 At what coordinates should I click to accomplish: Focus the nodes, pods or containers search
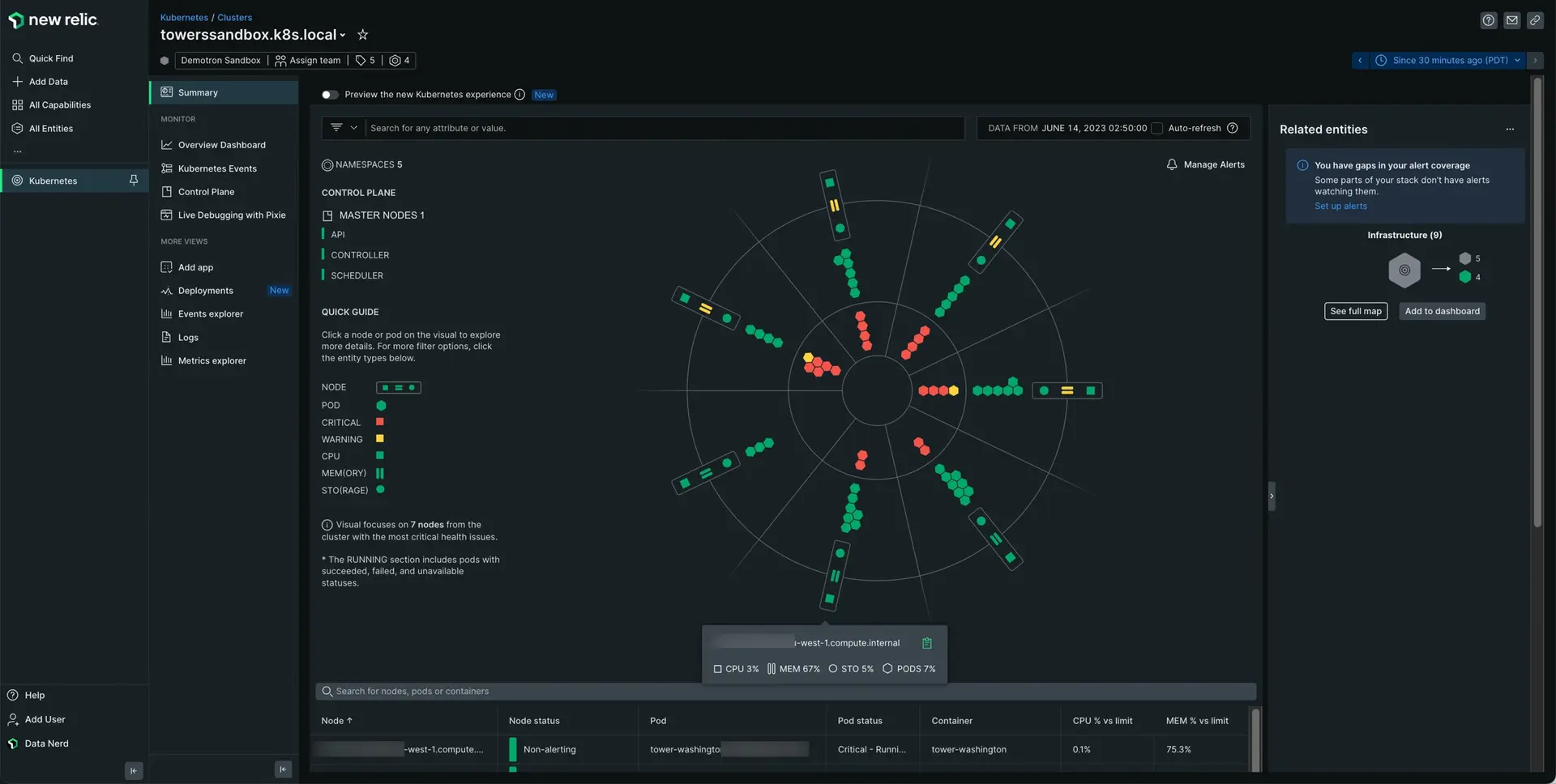786,692
